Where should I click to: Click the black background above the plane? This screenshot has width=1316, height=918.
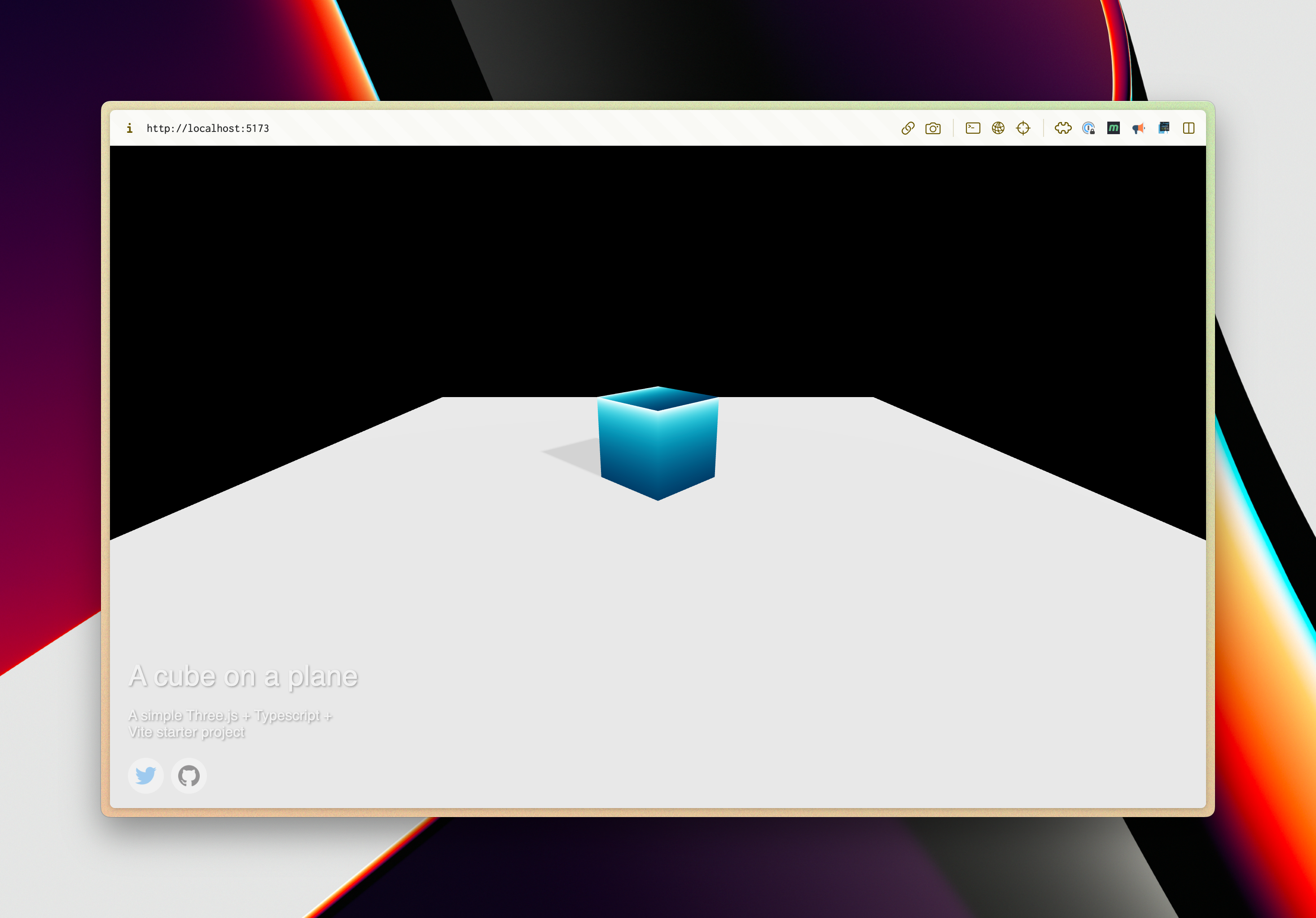tap(658, 258)
